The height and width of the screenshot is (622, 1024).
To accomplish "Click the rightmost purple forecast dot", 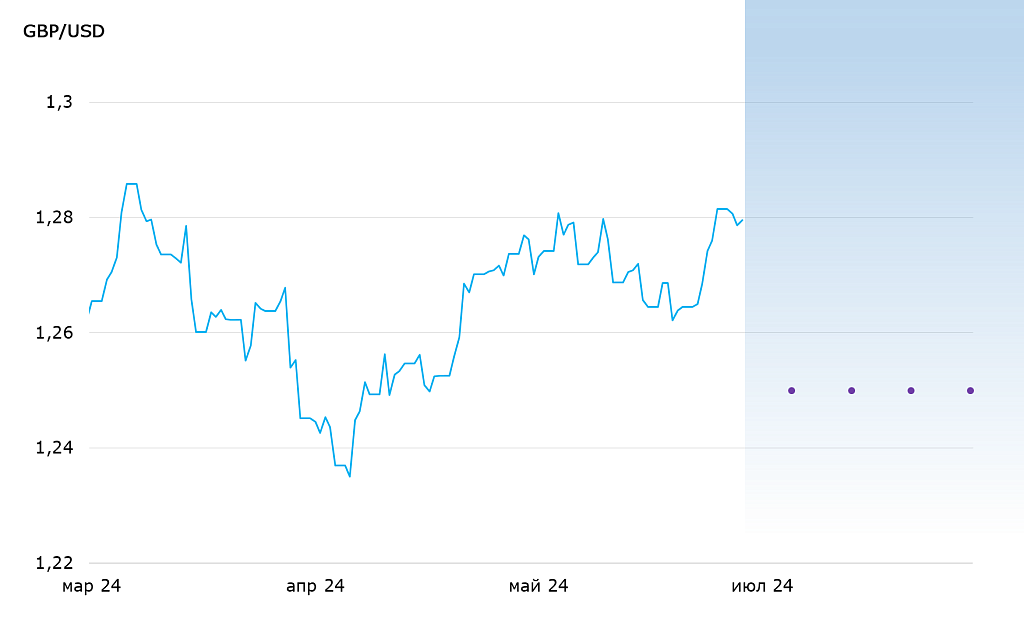I will pos(970,390).
